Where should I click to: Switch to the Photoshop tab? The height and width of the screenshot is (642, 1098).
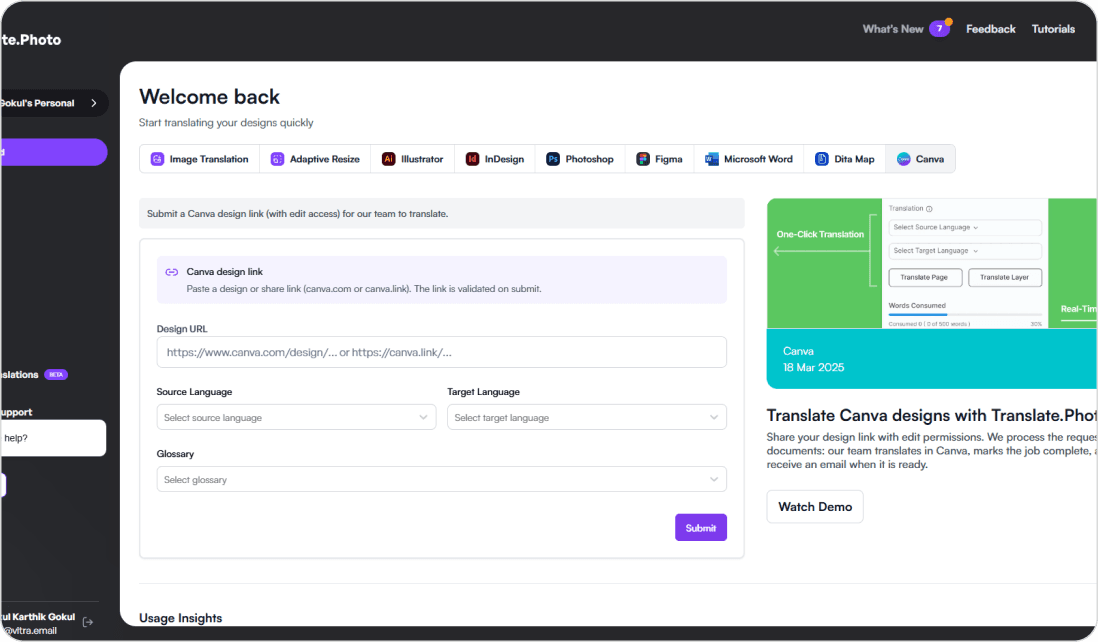tap(580, 159)
